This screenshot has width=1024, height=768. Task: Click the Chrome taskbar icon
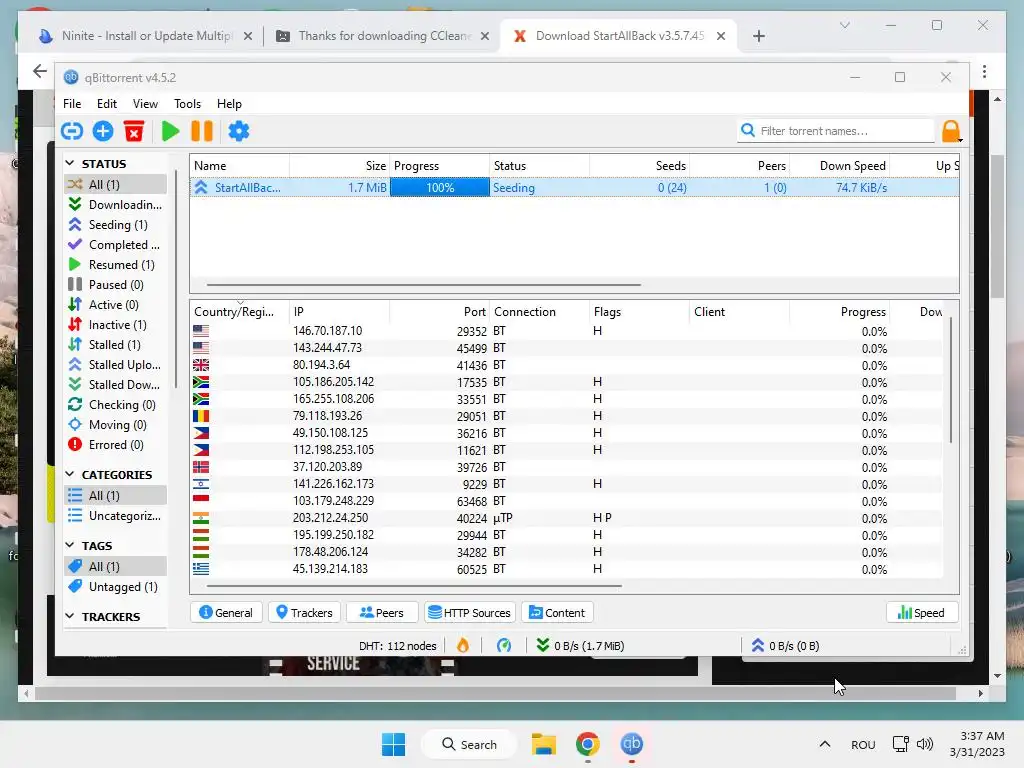point(588,744)
